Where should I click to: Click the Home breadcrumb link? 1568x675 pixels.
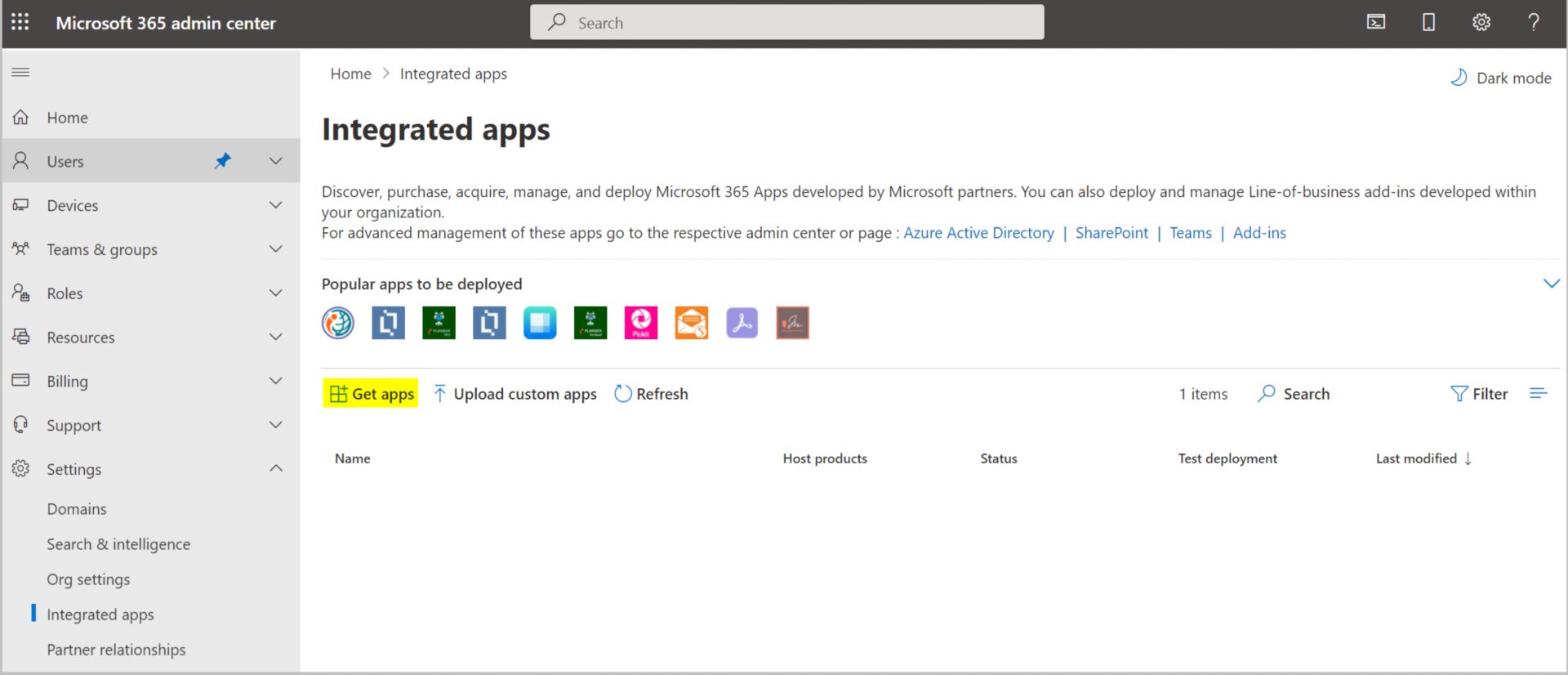pyautogui.click(x=350, y=74)
